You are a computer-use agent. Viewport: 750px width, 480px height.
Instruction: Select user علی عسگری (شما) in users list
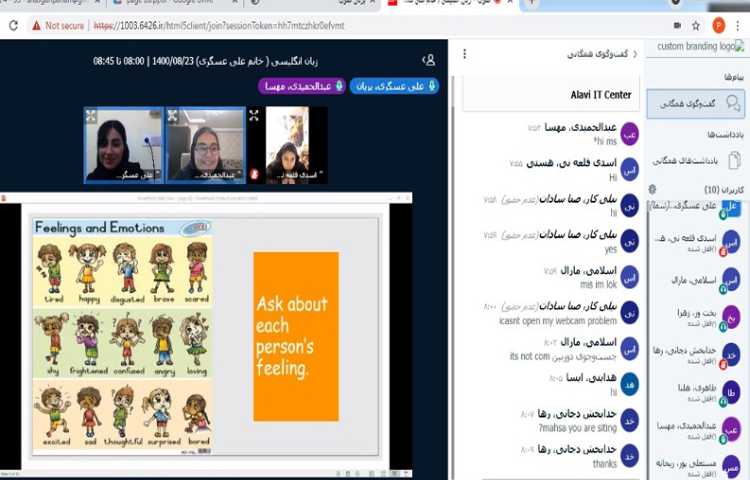[x=696, y=209]
